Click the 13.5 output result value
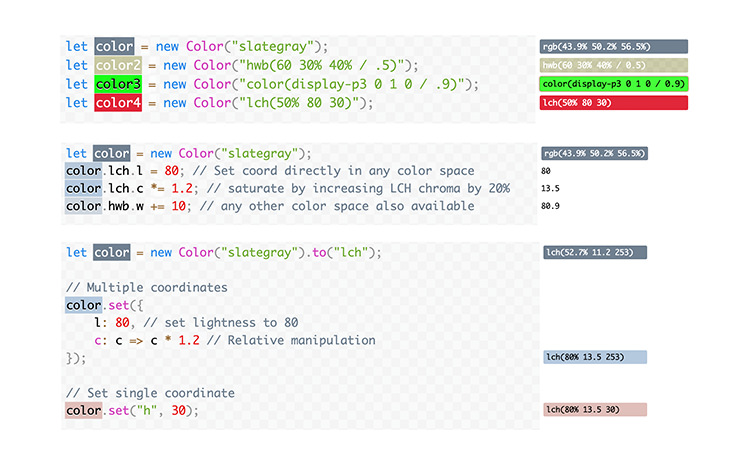The height and width of the screenshot is (462, 750). pos(550,188)
